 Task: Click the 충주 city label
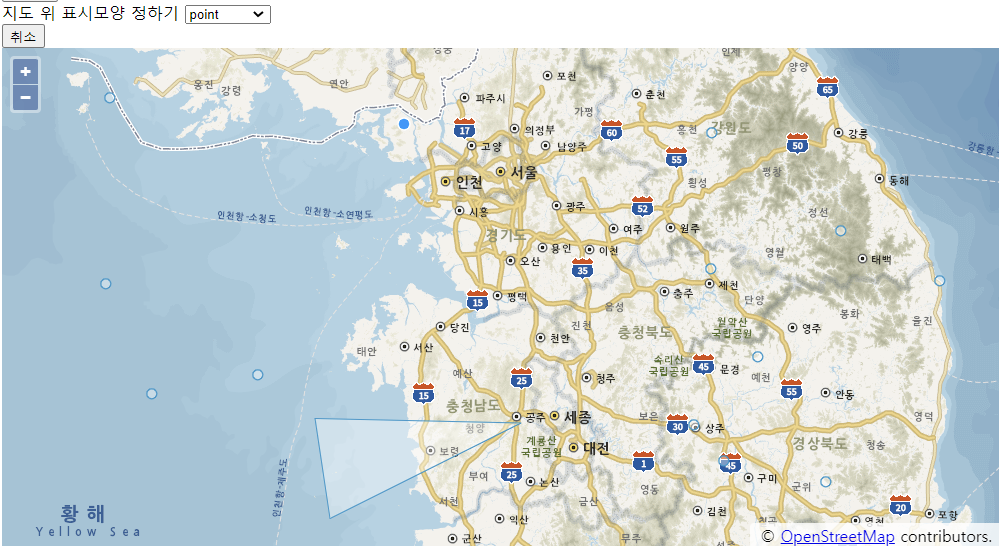[x=683, y=293]
